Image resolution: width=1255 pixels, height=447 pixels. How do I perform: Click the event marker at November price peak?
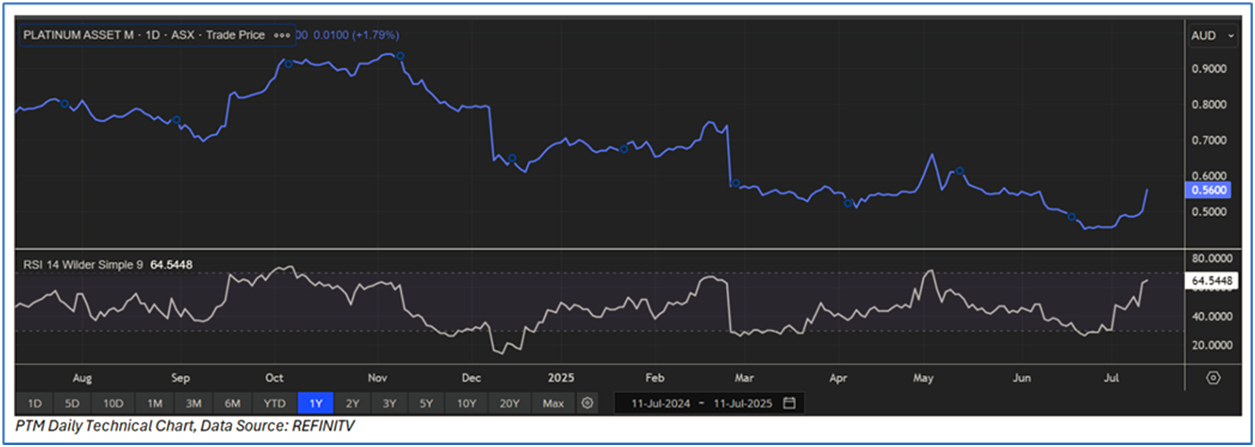[400, 56]
